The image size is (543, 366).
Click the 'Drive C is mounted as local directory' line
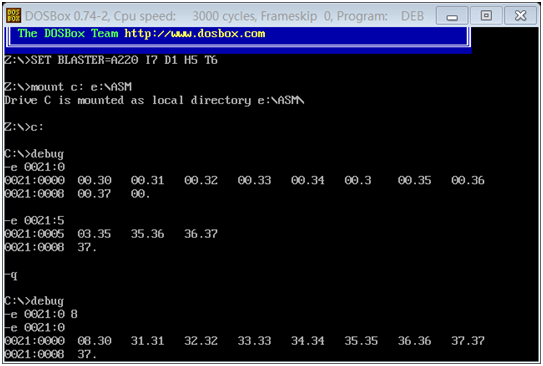tap(154, 100)
